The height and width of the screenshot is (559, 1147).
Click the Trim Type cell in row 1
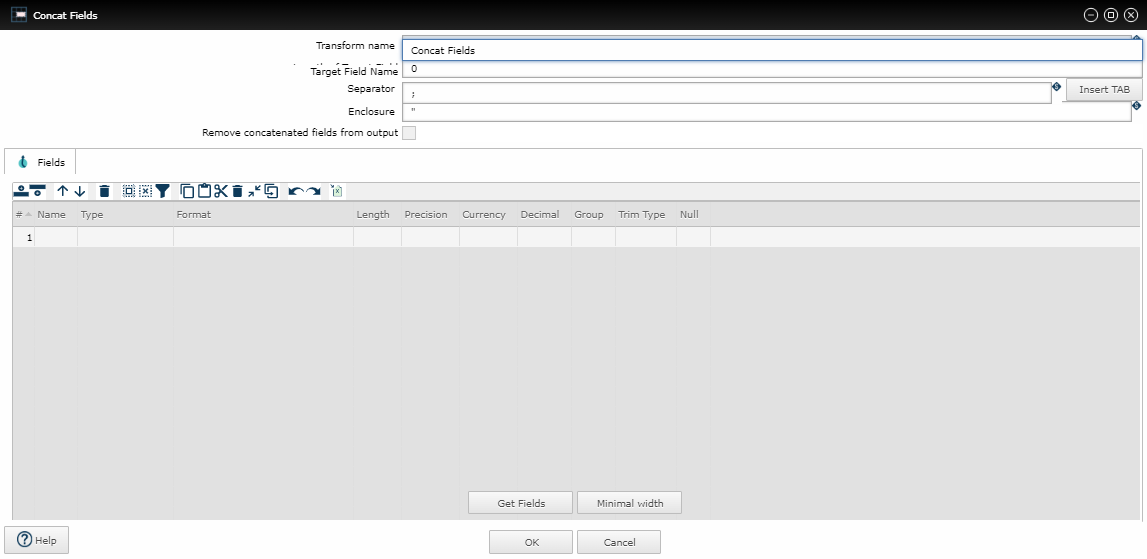click(645, 237)
